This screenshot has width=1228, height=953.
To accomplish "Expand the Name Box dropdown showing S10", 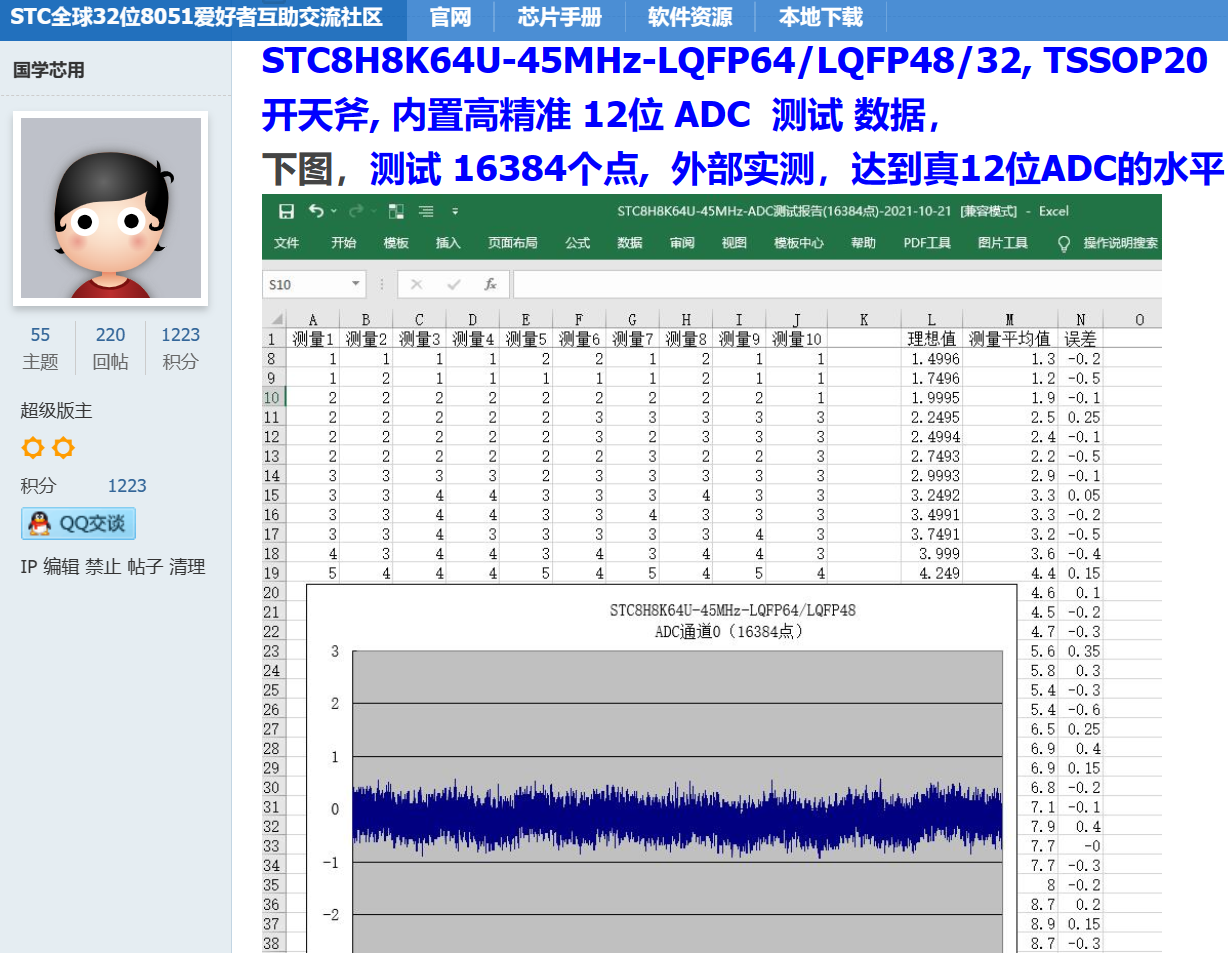I will [355, 285].
